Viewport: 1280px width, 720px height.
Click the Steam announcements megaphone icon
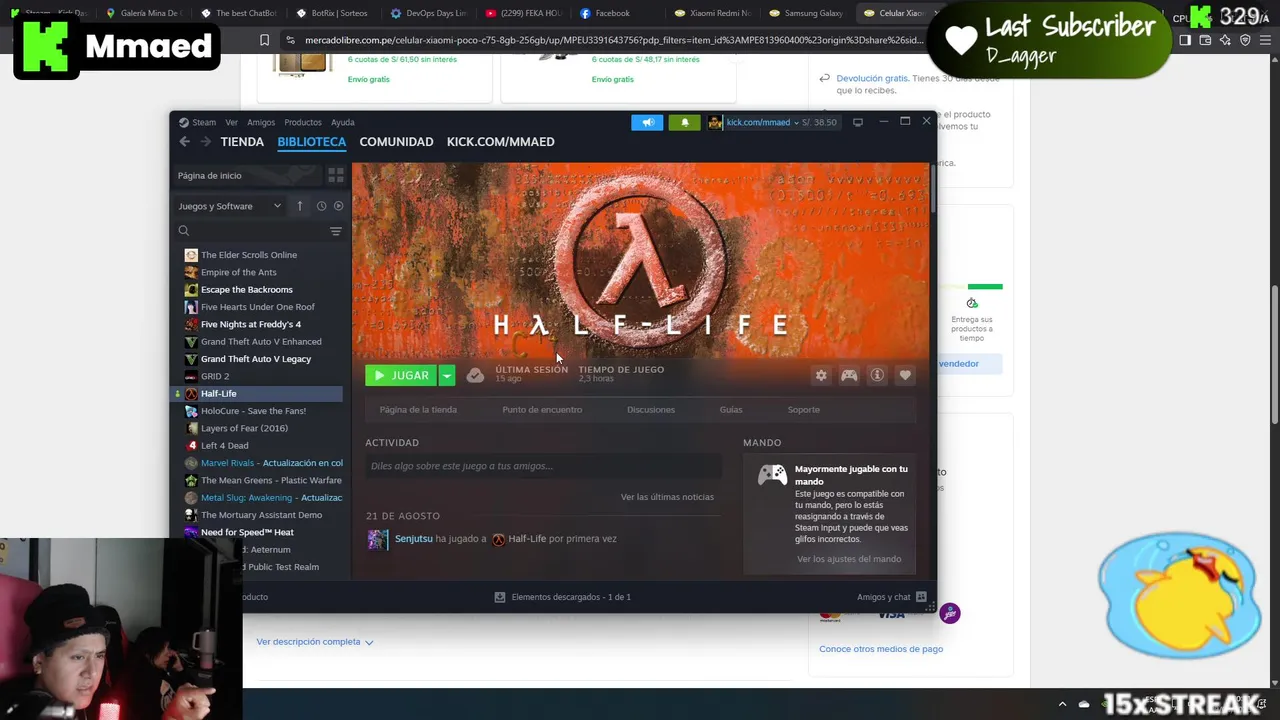point(648,122)
